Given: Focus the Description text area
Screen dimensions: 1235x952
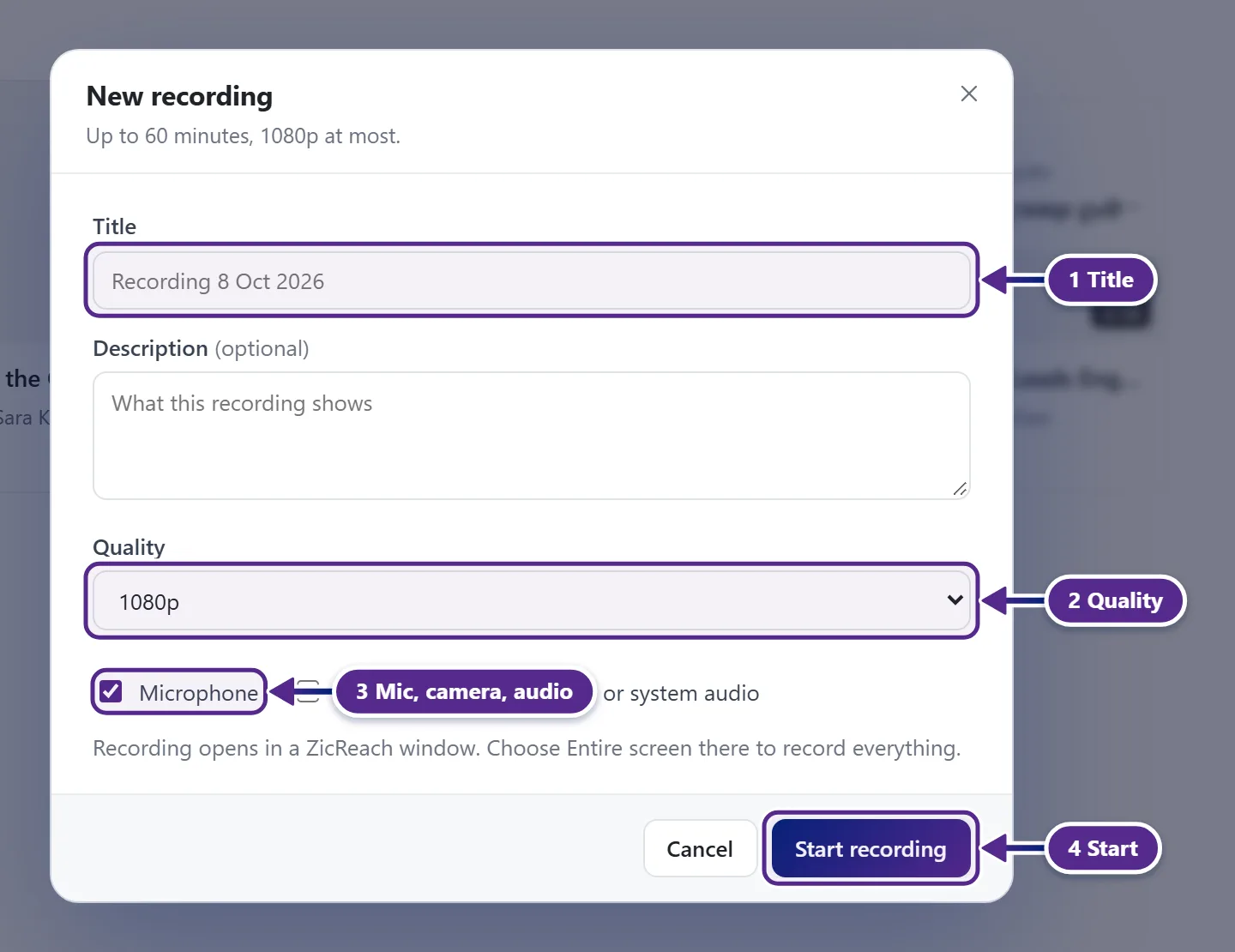Looking at the screenshot, I should click(x=532, y=436).
